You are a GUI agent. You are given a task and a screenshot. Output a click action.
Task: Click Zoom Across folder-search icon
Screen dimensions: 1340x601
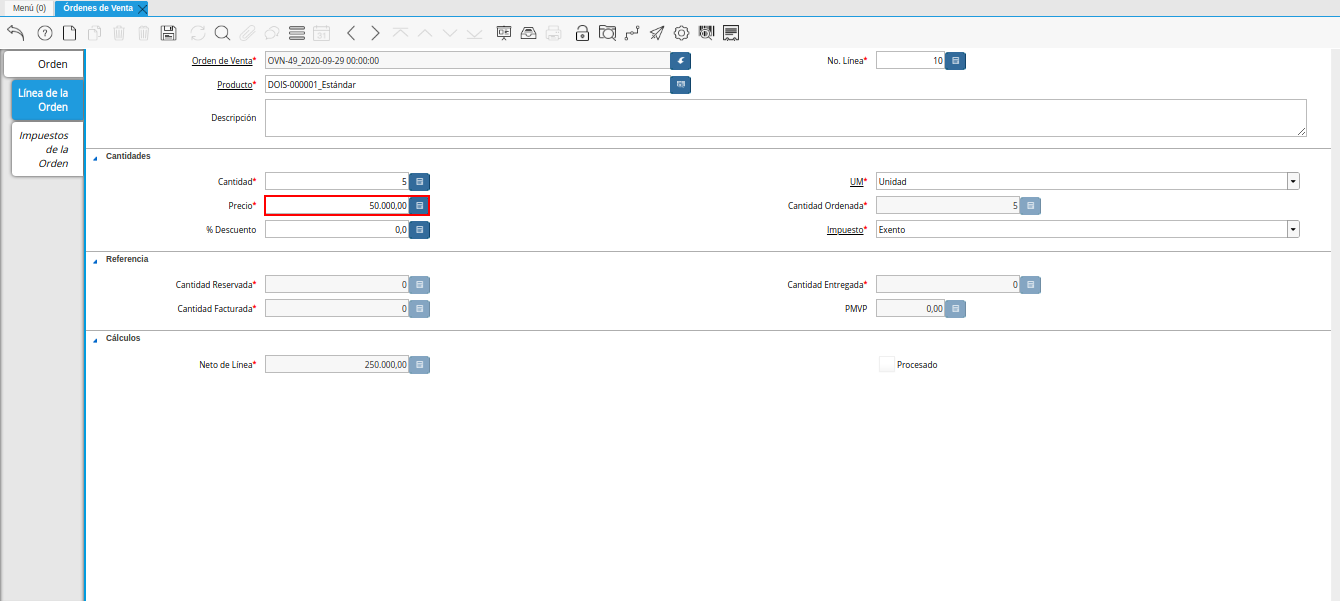pos(607,33)
